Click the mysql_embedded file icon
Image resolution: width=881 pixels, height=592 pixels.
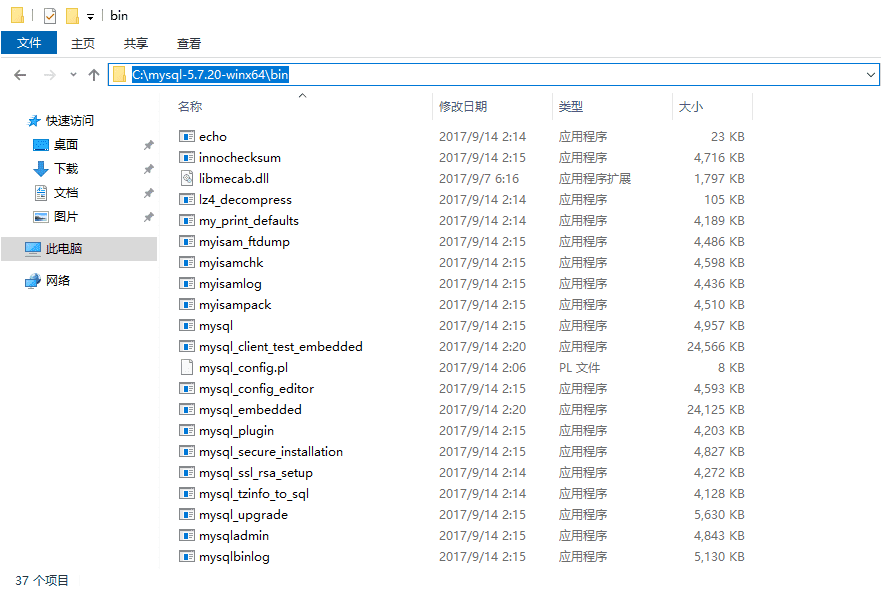[x=187, y=409]
